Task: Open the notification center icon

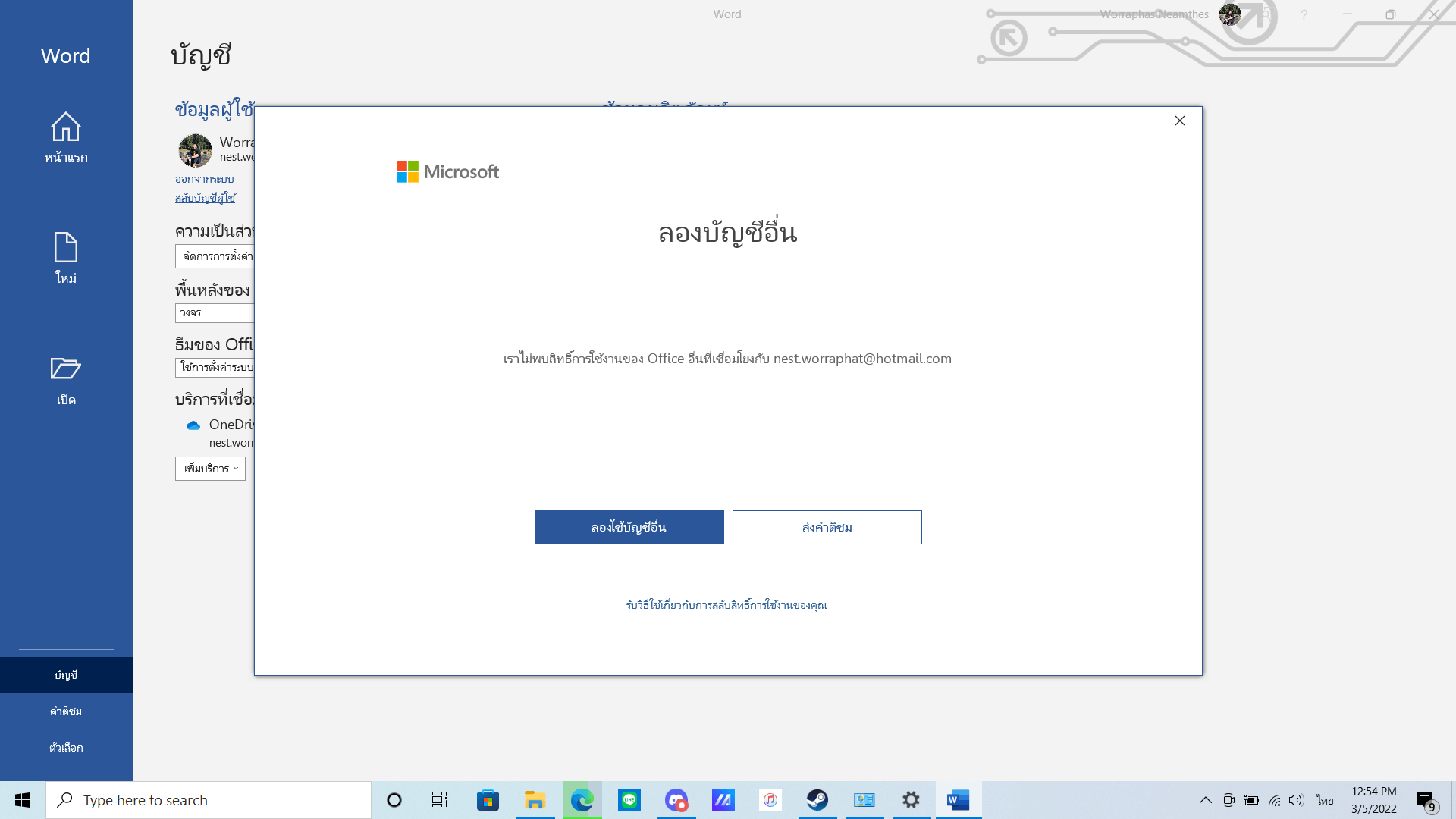Action: [x=1426, y=800]
